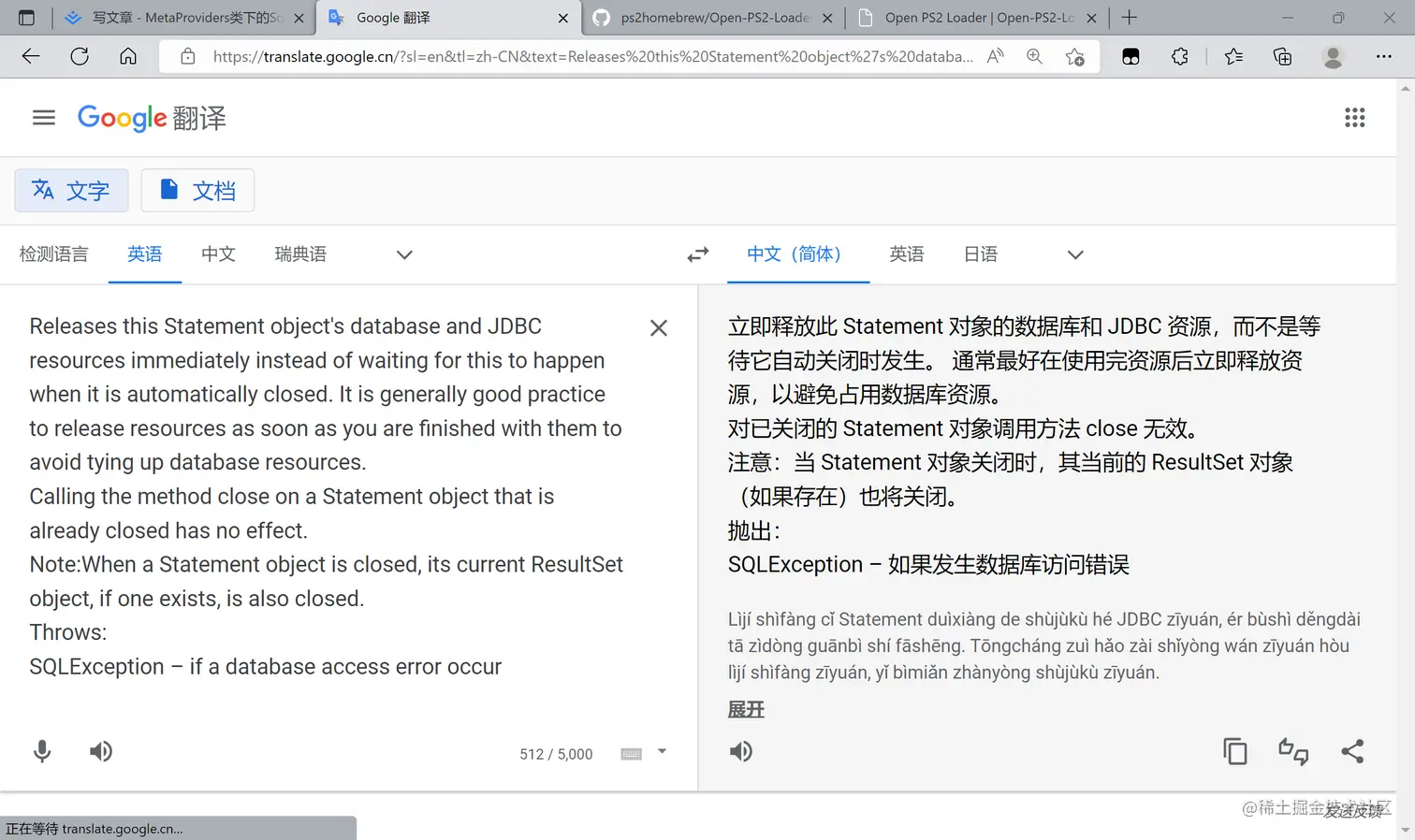Close the Google 翻译 tab
Image resolution: width=1415 pixels, height=840 pixels.
[x=563, y=17]
